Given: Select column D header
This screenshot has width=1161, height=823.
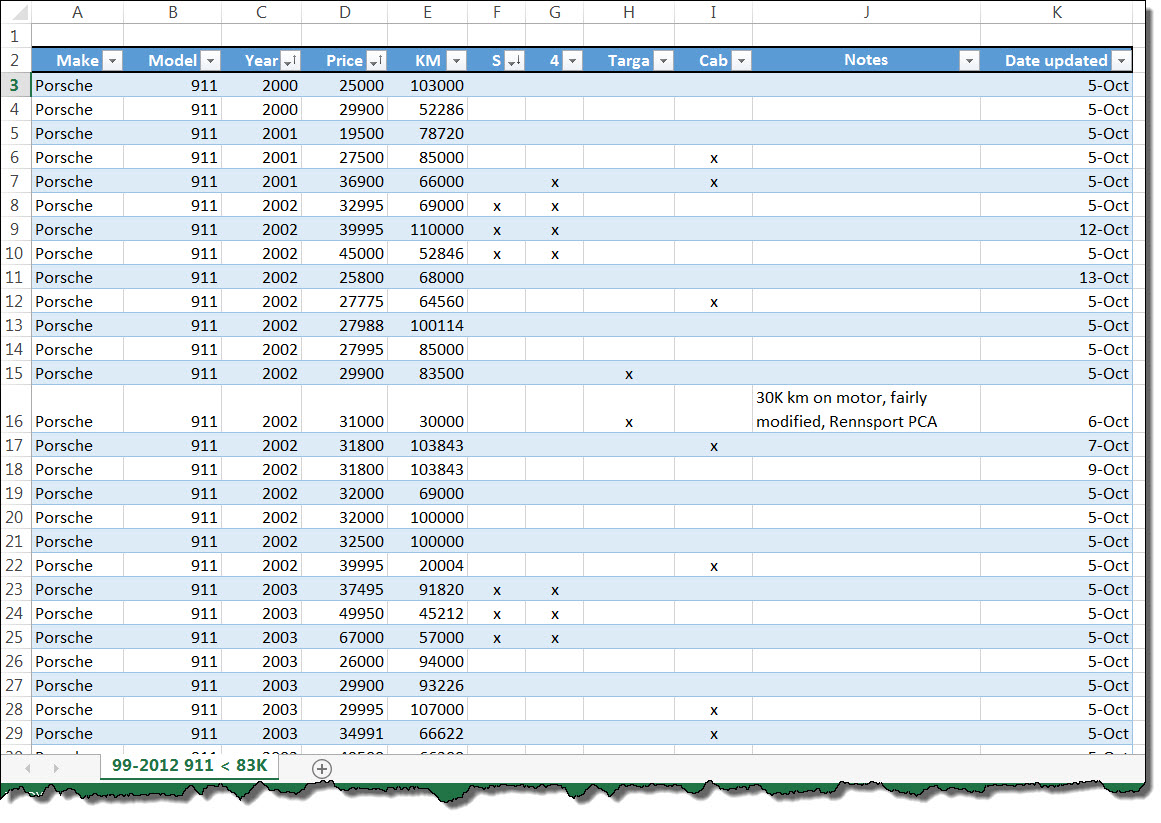Looking at the screenshot, I should coord(344,13).
